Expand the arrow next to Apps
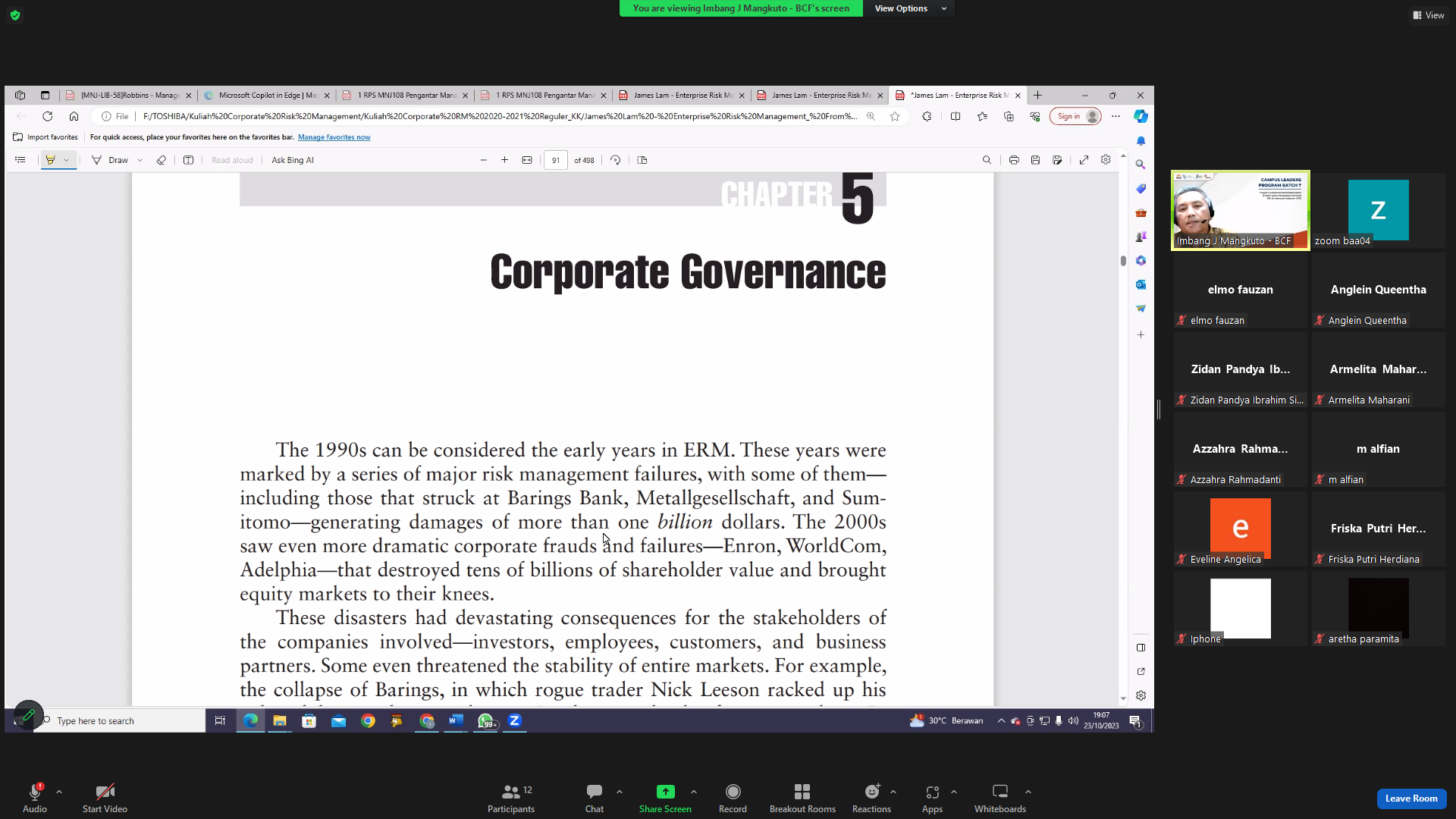This screenshot has height=819, width=1456. [954, 792]
